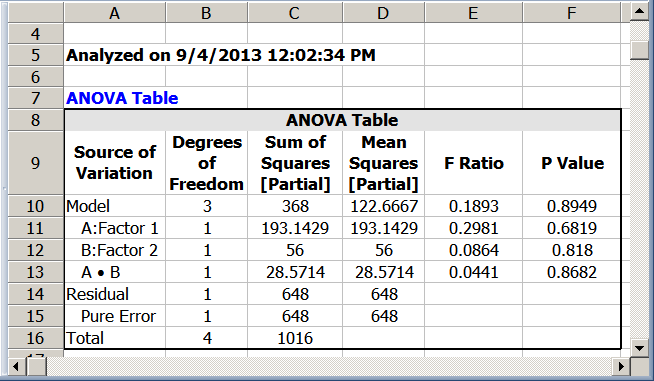
Task: Click the Pure Error mean squares '648'
Action: [x=384, y=316]
